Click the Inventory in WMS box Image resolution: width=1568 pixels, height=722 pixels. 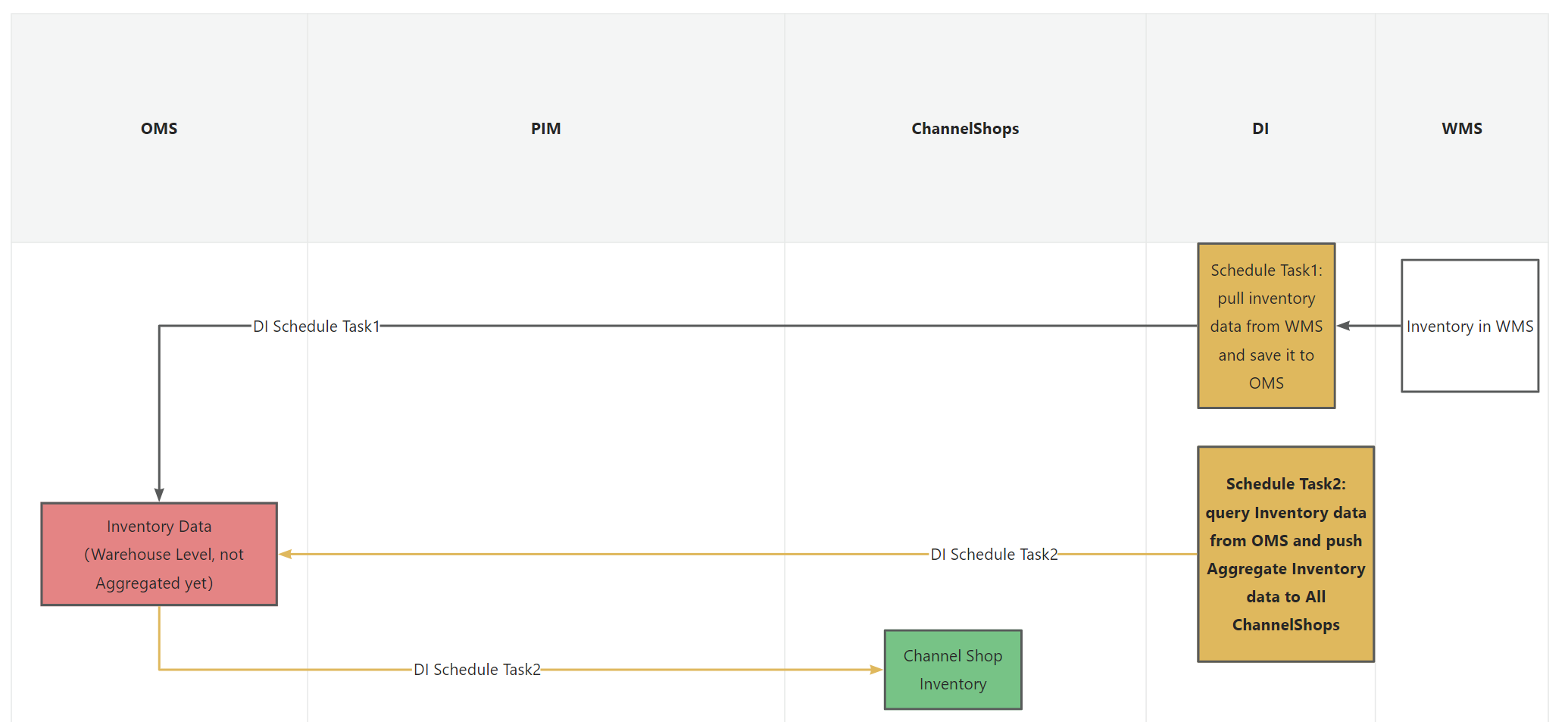1470,327
